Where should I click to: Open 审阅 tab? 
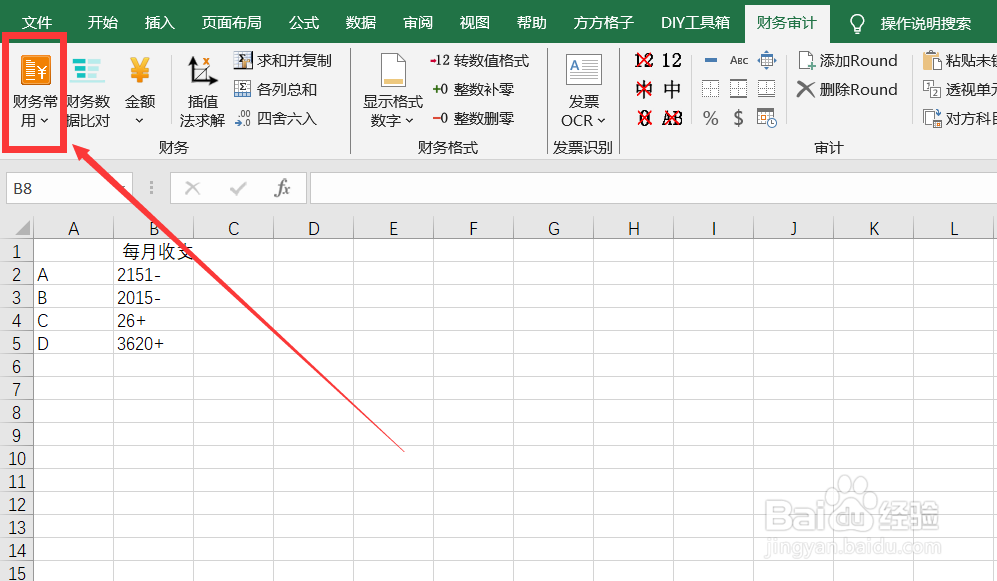(x=418, y=23)
